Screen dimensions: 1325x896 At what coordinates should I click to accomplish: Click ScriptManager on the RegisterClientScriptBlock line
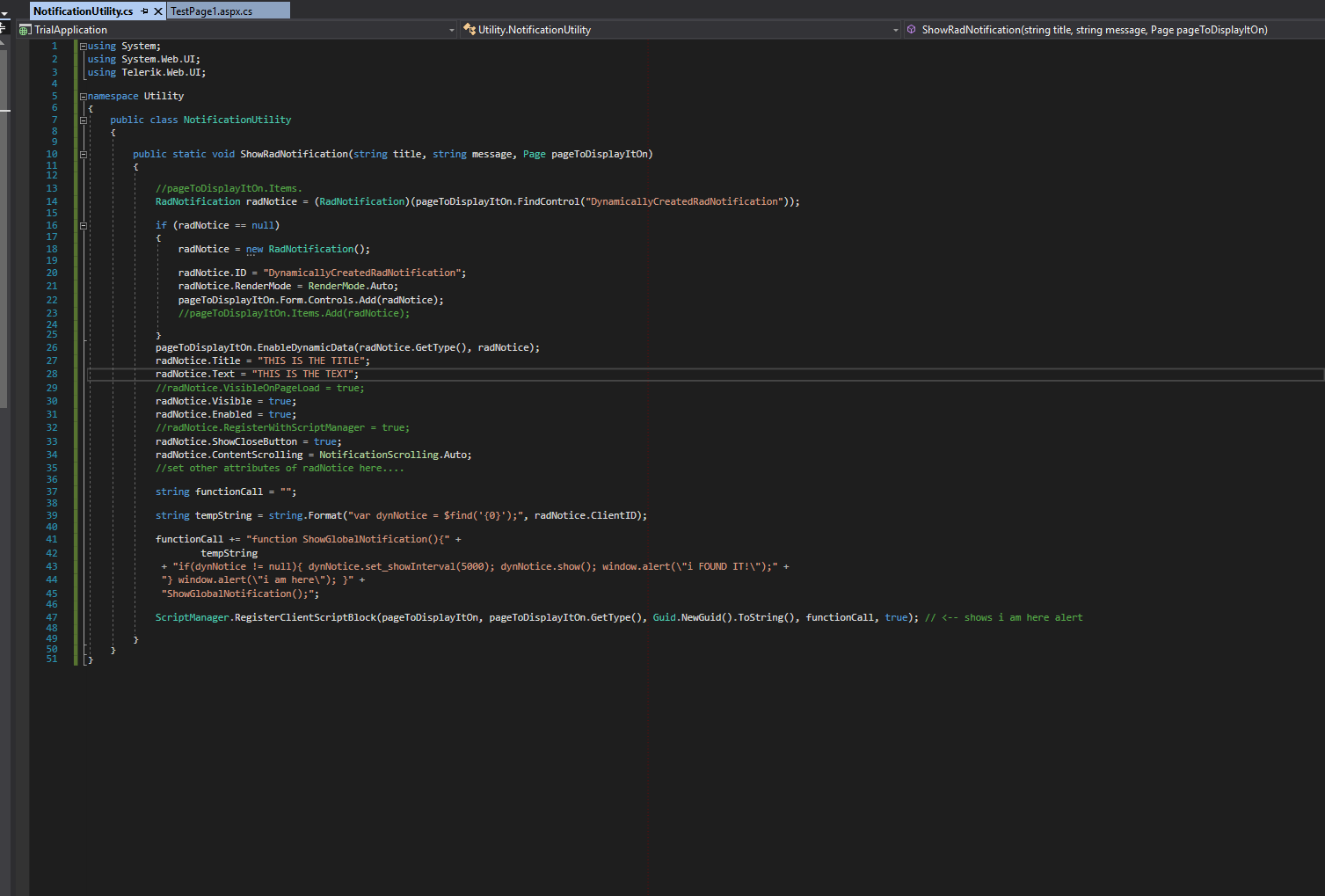click(x=192, y=618)
